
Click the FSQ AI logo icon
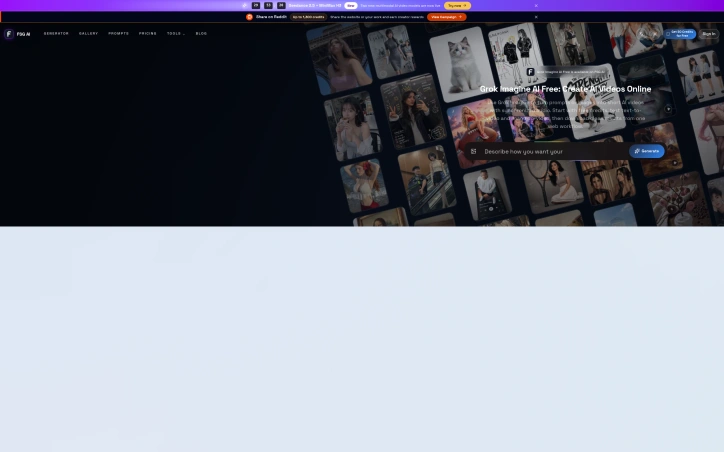click(x=9, y=34)
